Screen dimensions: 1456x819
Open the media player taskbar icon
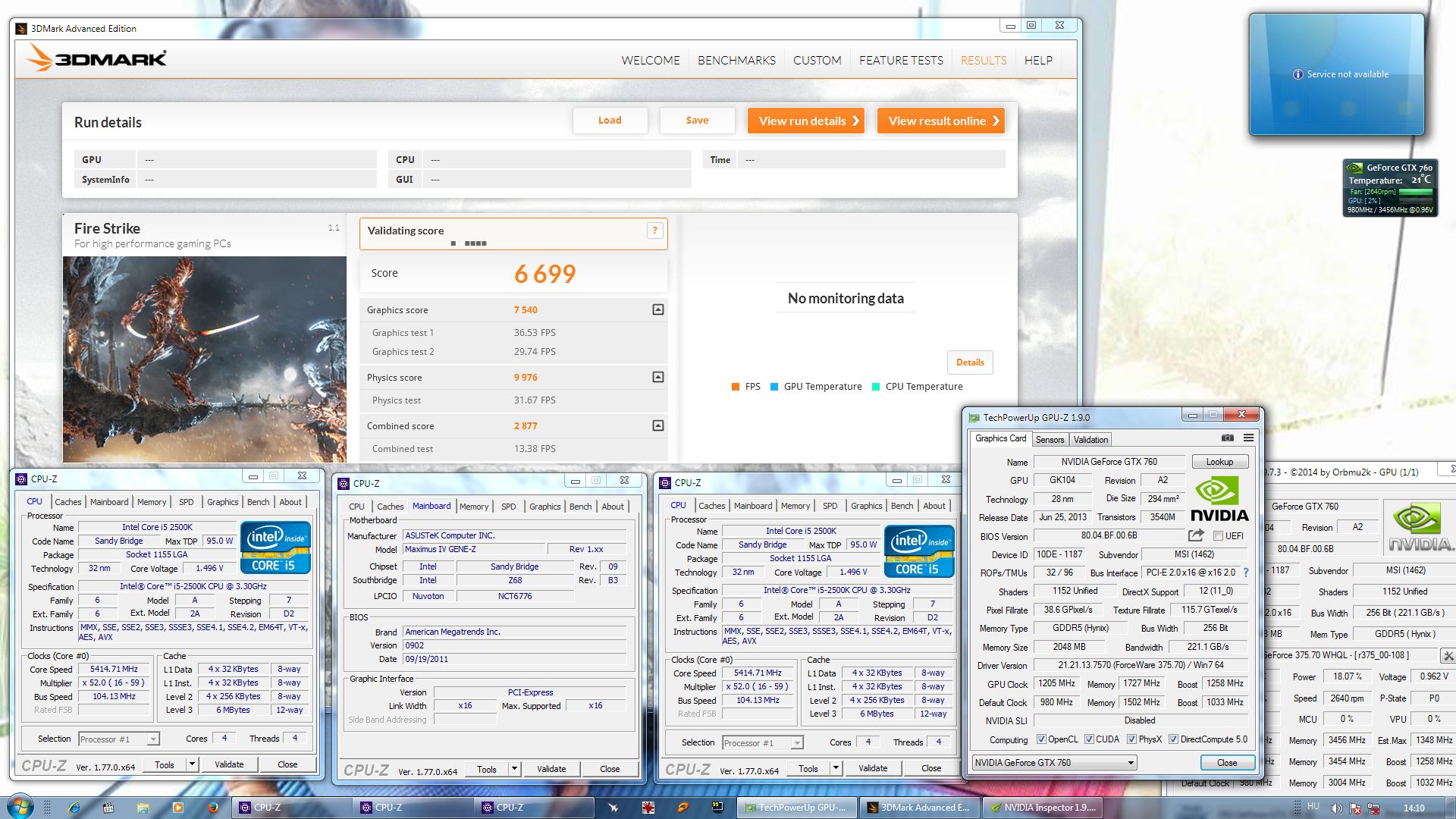(177, 808)
